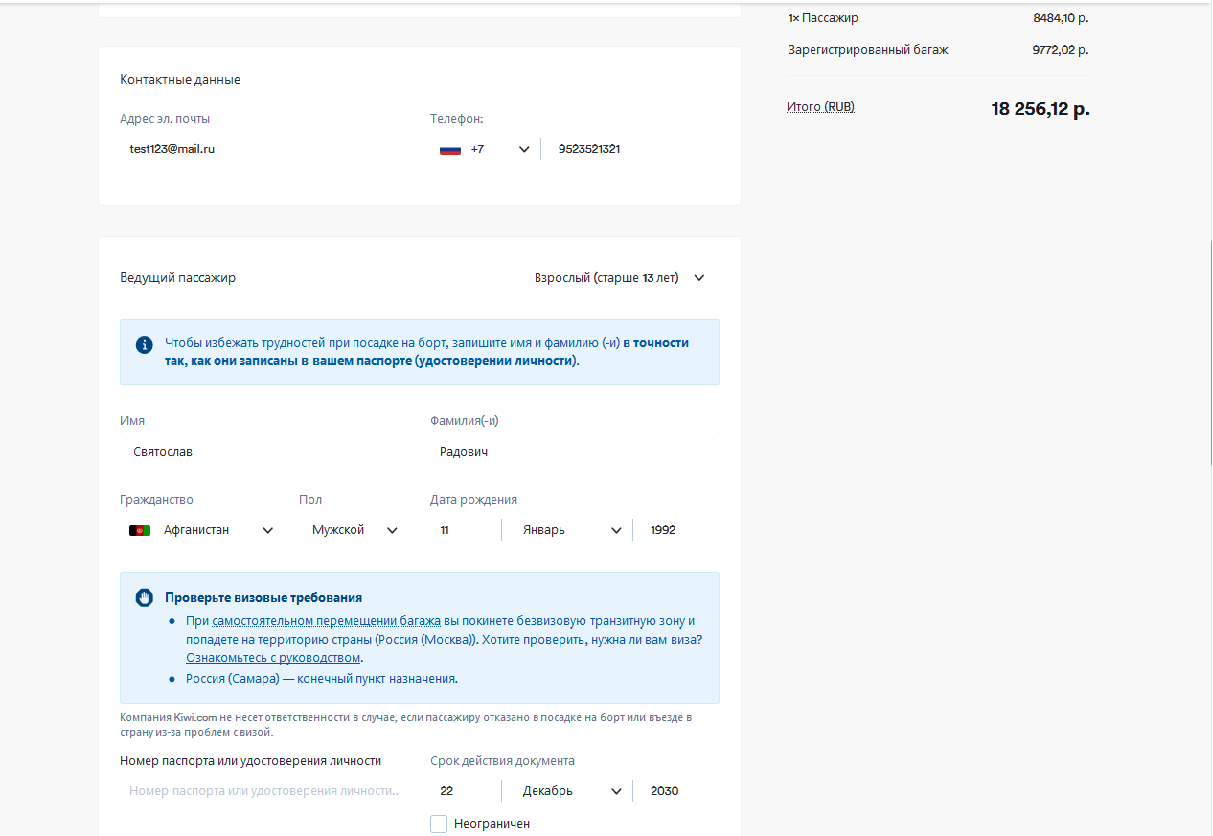Click the Ведущий пассажир heading
The image size is (1213, 836).
coord(178,278)
